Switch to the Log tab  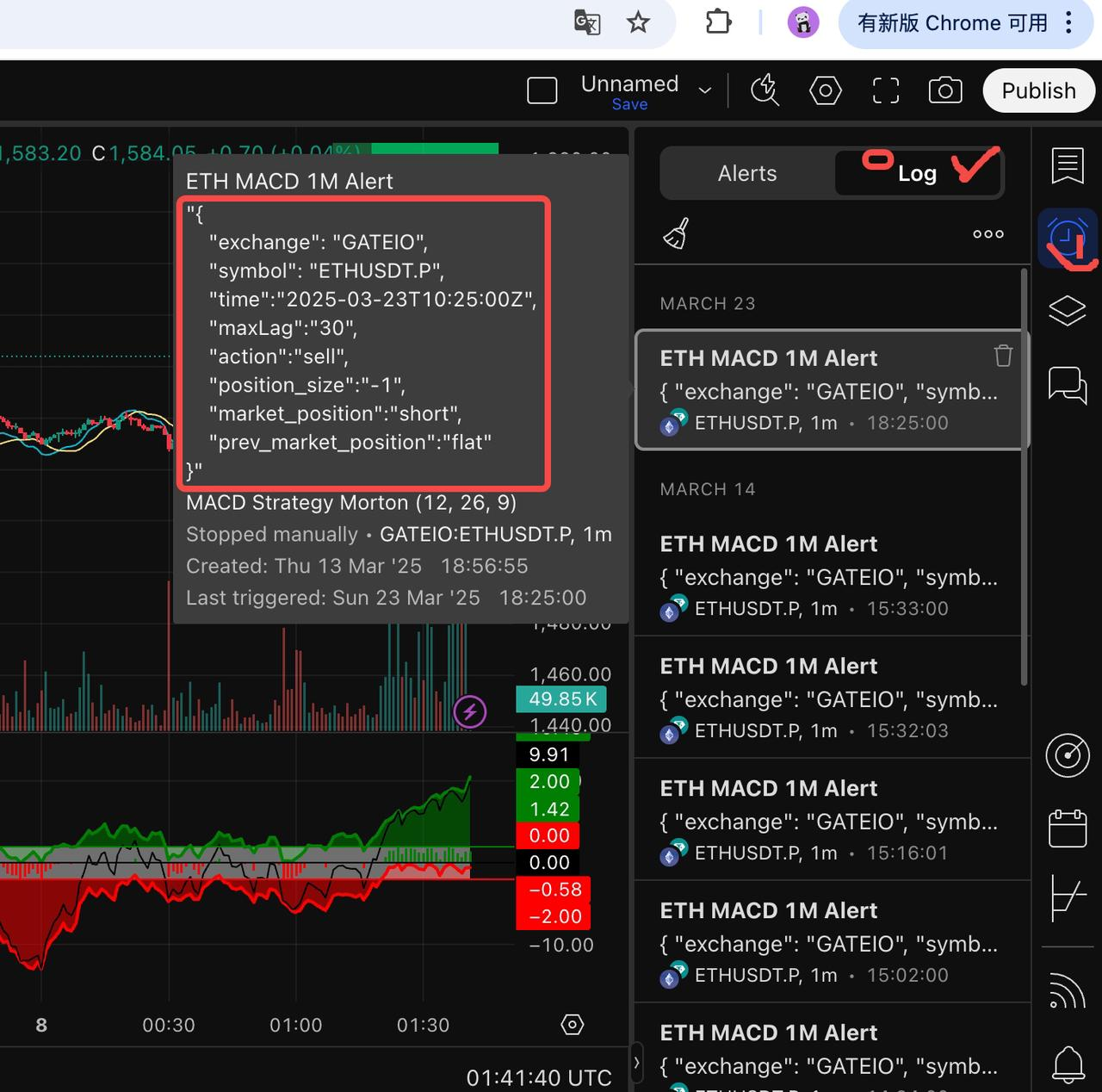click(x=917, y=174)
